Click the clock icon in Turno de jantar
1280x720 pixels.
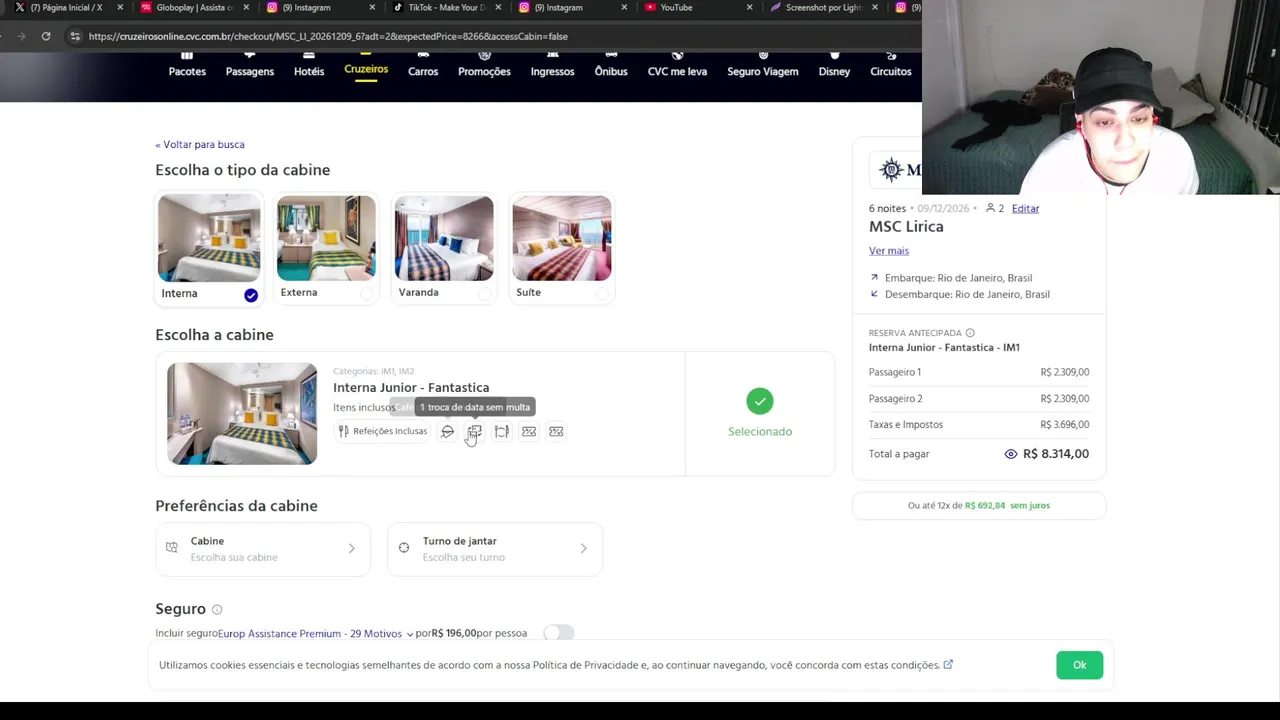(404, 548)
